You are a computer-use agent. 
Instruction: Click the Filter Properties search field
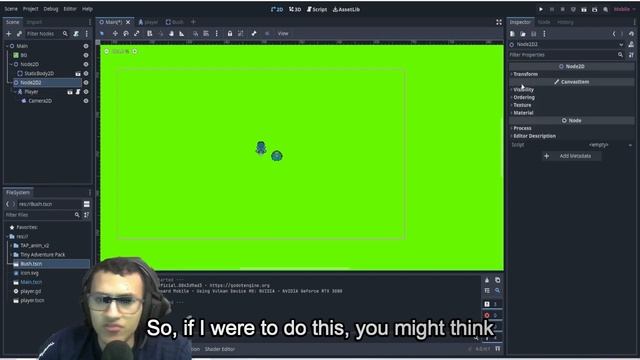[x=567, y=55]
